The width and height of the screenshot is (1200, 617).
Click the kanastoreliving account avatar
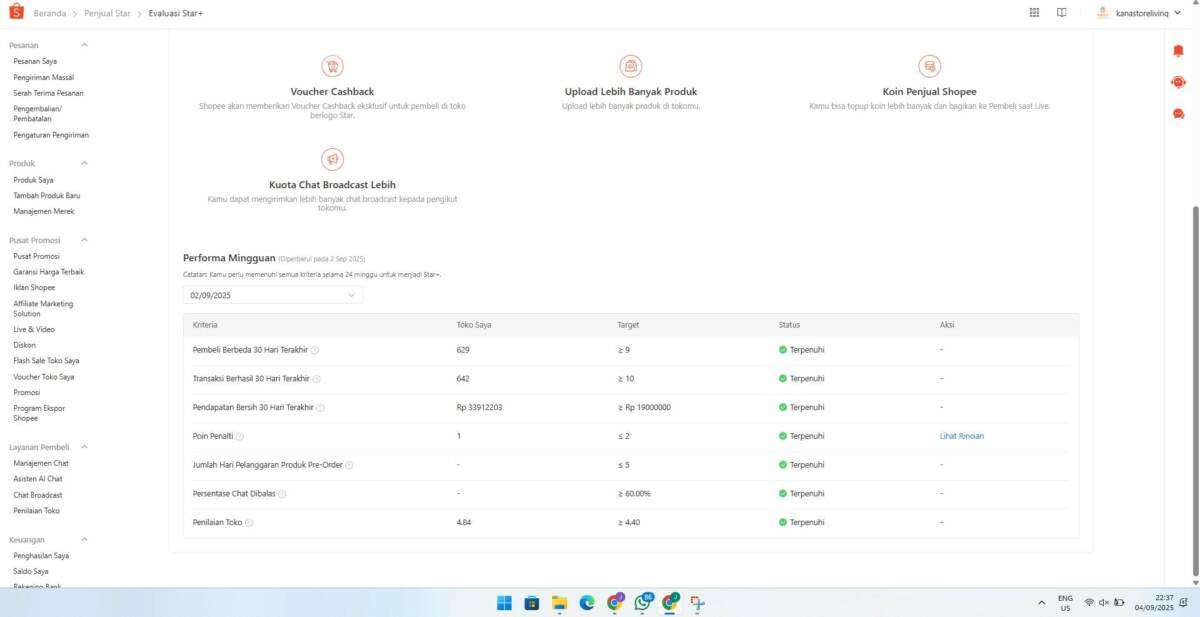(x=1103, y=13)
